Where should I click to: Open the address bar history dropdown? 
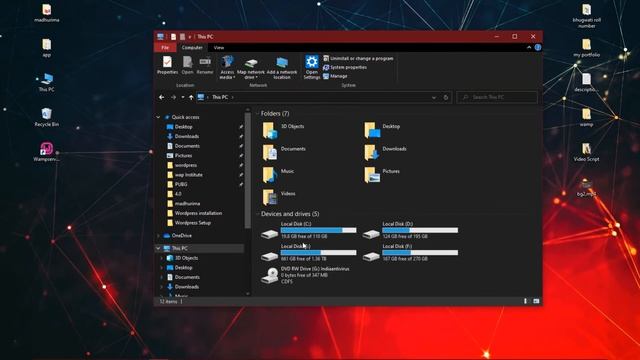(433, 97)
